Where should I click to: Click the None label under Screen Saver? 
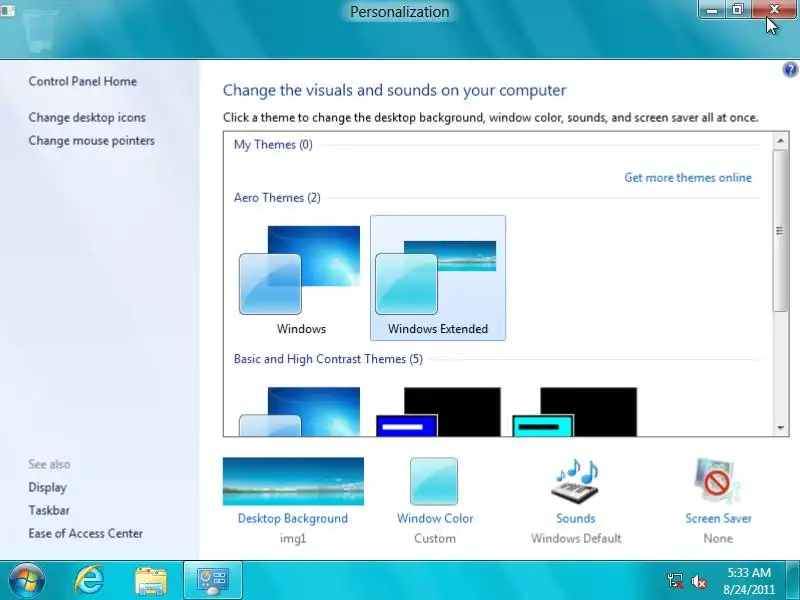[718, 538]
